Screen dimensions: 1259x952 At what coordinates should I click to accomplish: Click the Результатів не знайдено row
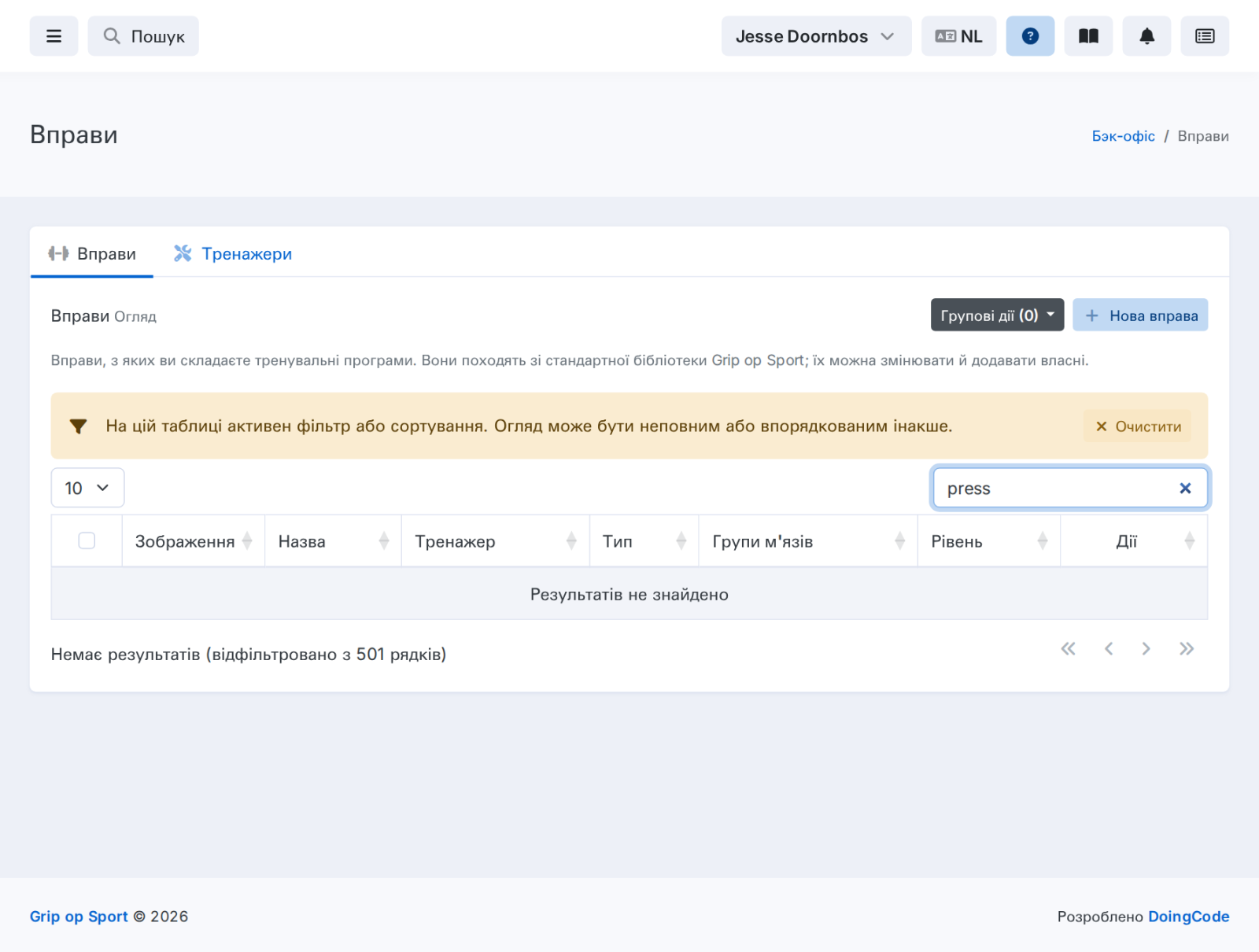pos(629,594)
